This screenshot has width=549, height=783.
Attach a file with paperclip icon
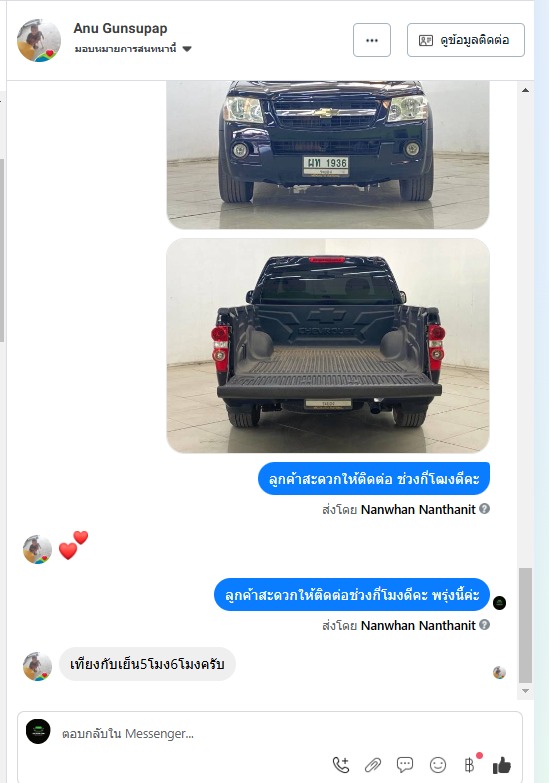373,765
